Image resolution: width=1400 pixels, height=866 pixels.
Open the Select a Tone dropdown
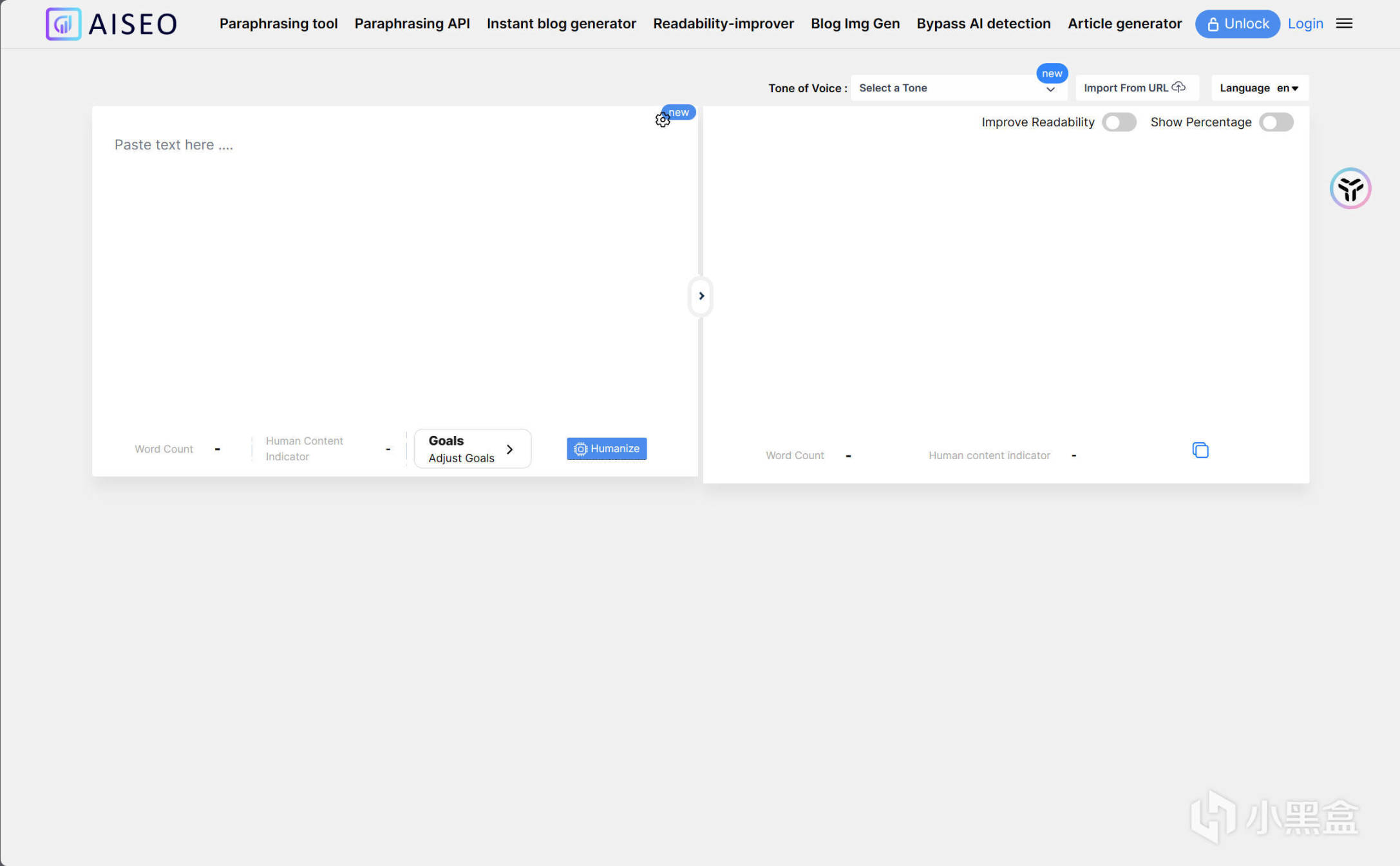click(x=956, y=88)
